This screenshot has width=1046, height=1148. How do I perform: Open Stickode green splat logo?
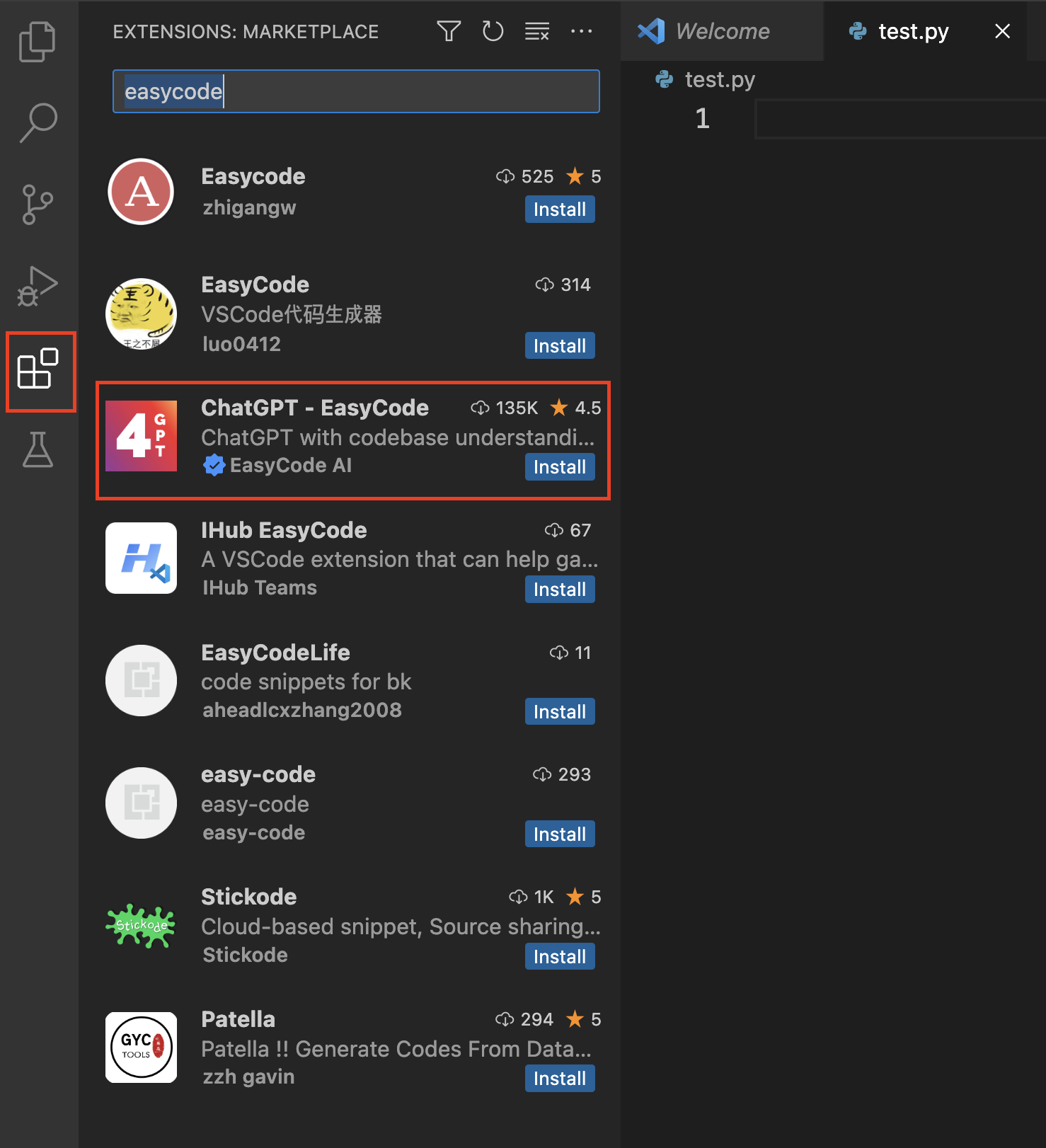tap(141, 925)
